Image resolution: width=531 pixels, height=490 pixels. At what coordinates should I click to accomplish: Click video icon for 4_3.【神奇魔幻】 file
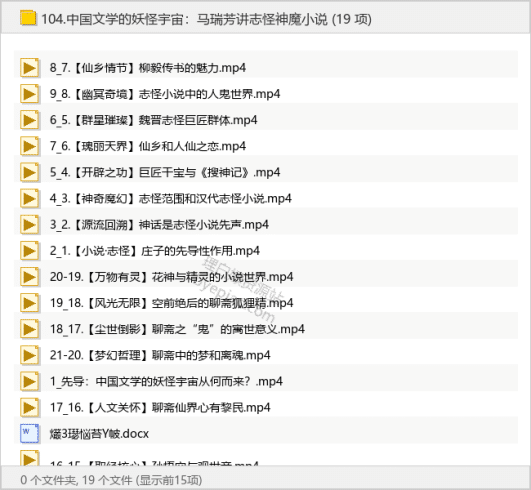(x=29, y=198)
